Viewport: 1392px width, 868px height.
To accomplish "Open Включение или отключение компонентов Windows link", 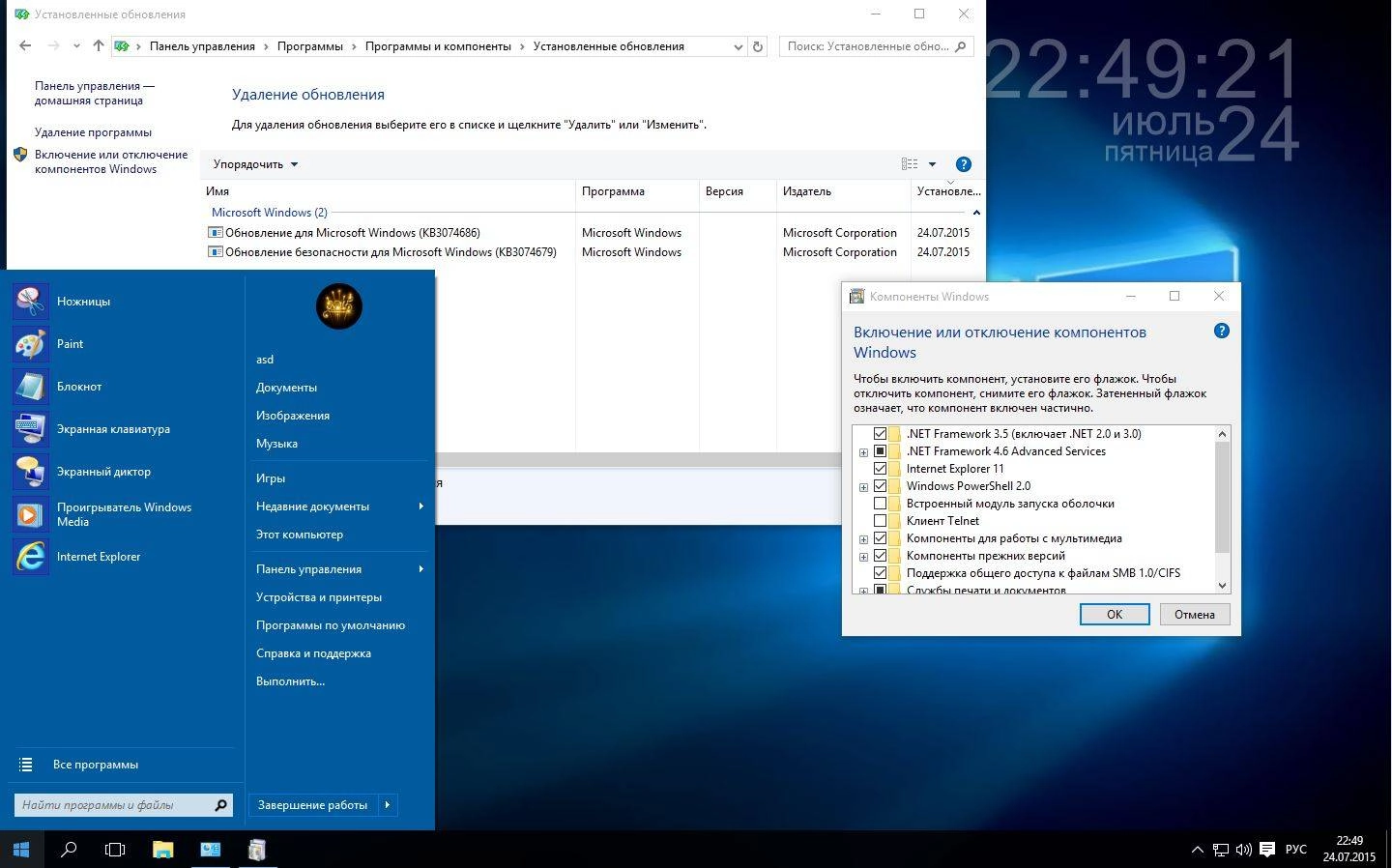I will 111,161.
